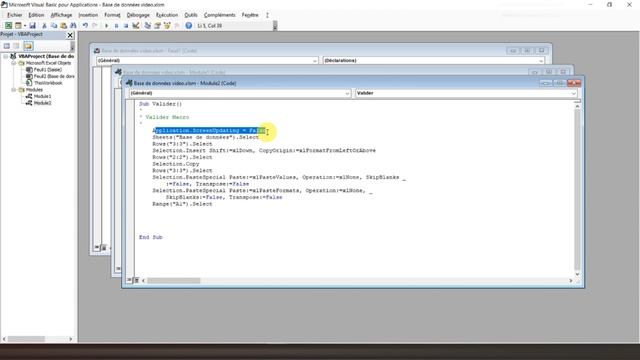
Task: Collapse the Microsoft Excel Objects folder
Action: click(13, 63)
